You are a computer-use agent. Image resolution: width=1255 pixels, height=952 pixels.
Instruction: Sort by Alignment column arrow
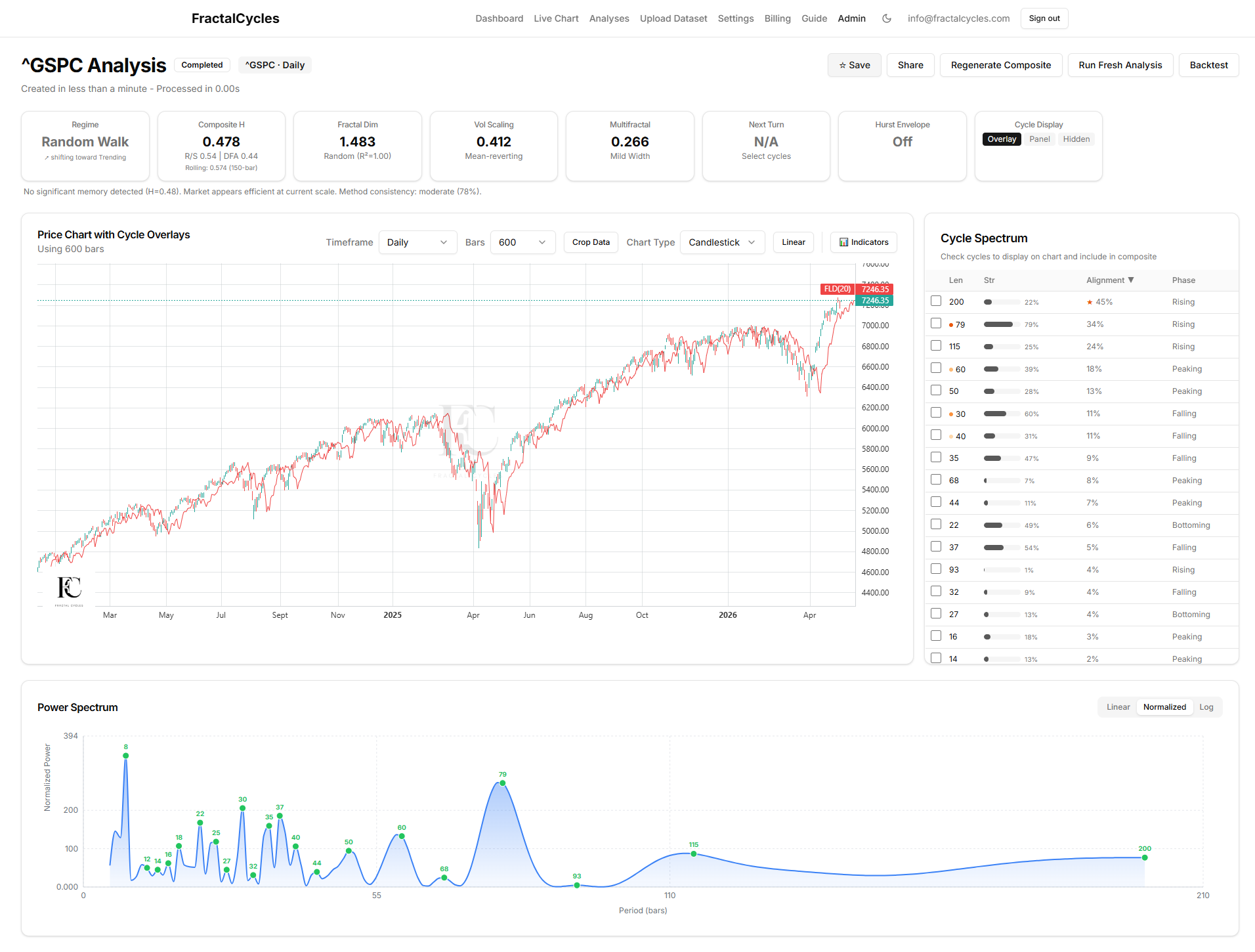click(1131, 280)
